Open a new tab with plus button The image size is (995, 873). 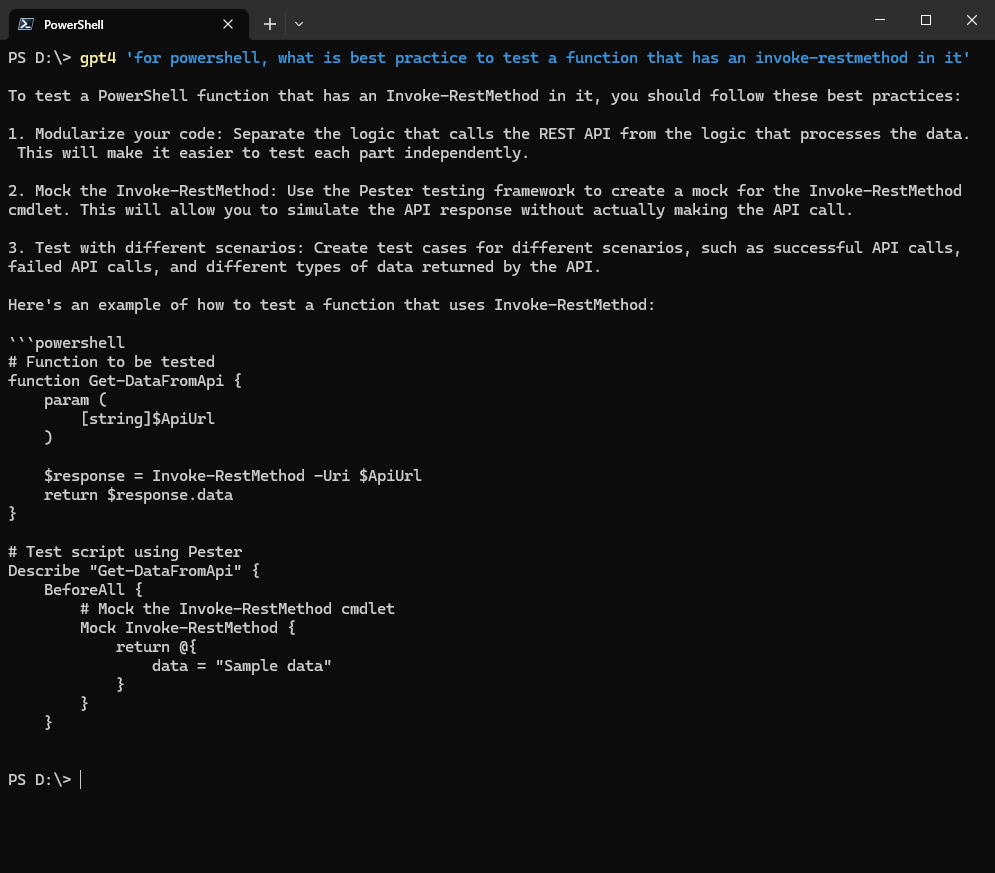(270, 24)
